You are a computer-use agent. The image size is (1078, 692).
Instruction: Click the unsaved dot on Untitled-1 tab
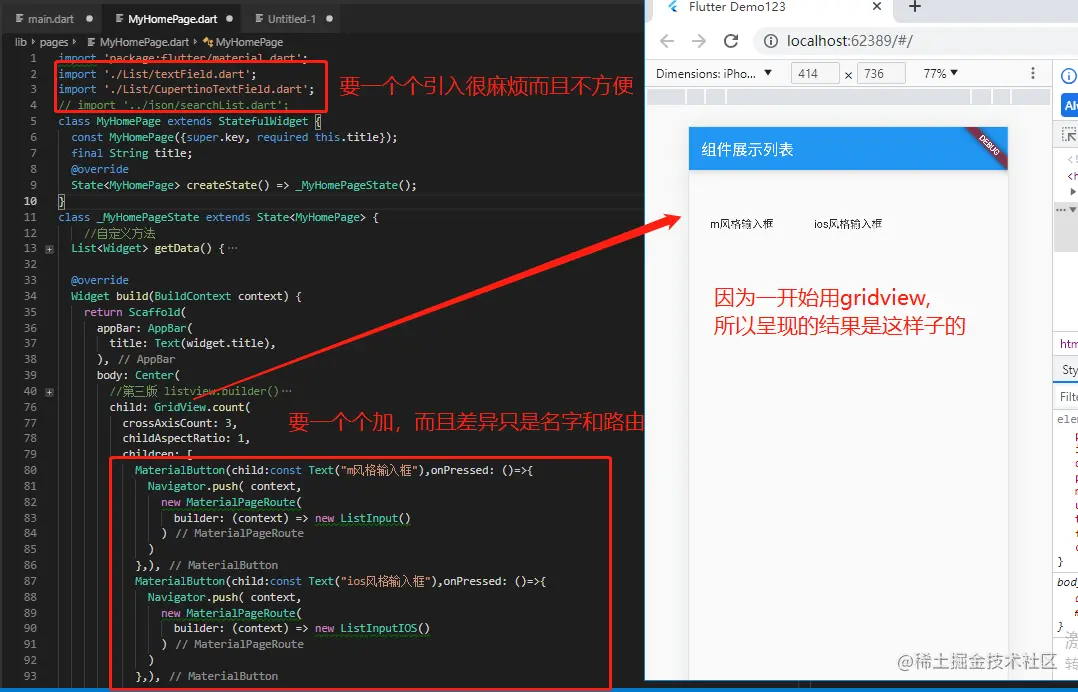coord(329,19)
